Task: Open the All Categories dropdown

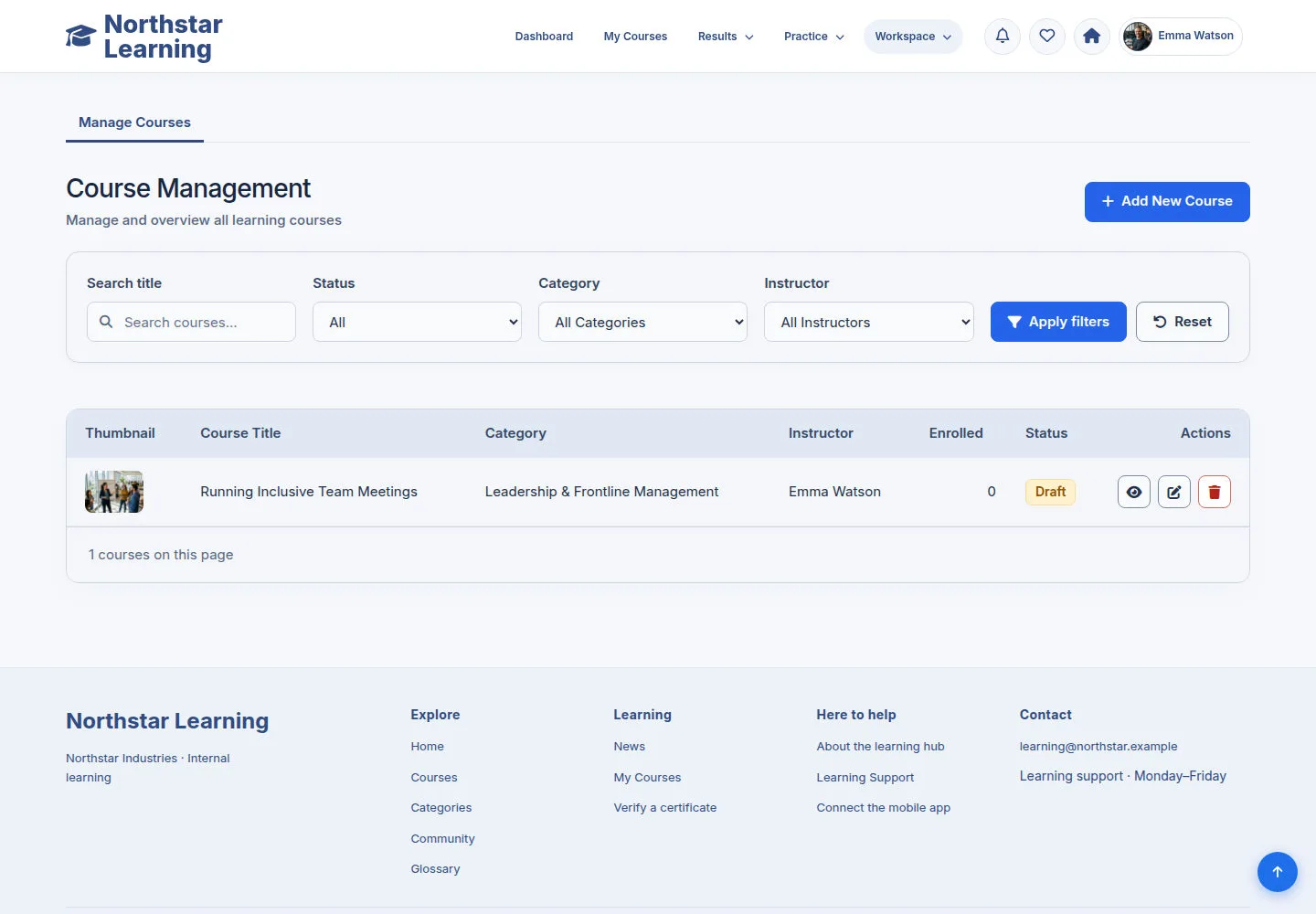Action: tap(642, 322)
